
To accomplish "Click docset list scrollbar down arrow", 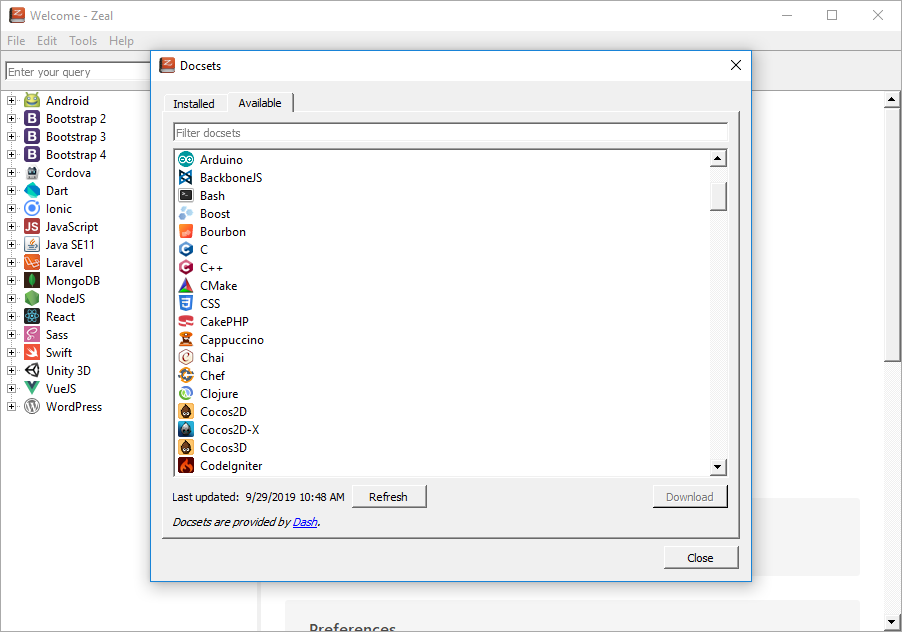I will 717,466.
